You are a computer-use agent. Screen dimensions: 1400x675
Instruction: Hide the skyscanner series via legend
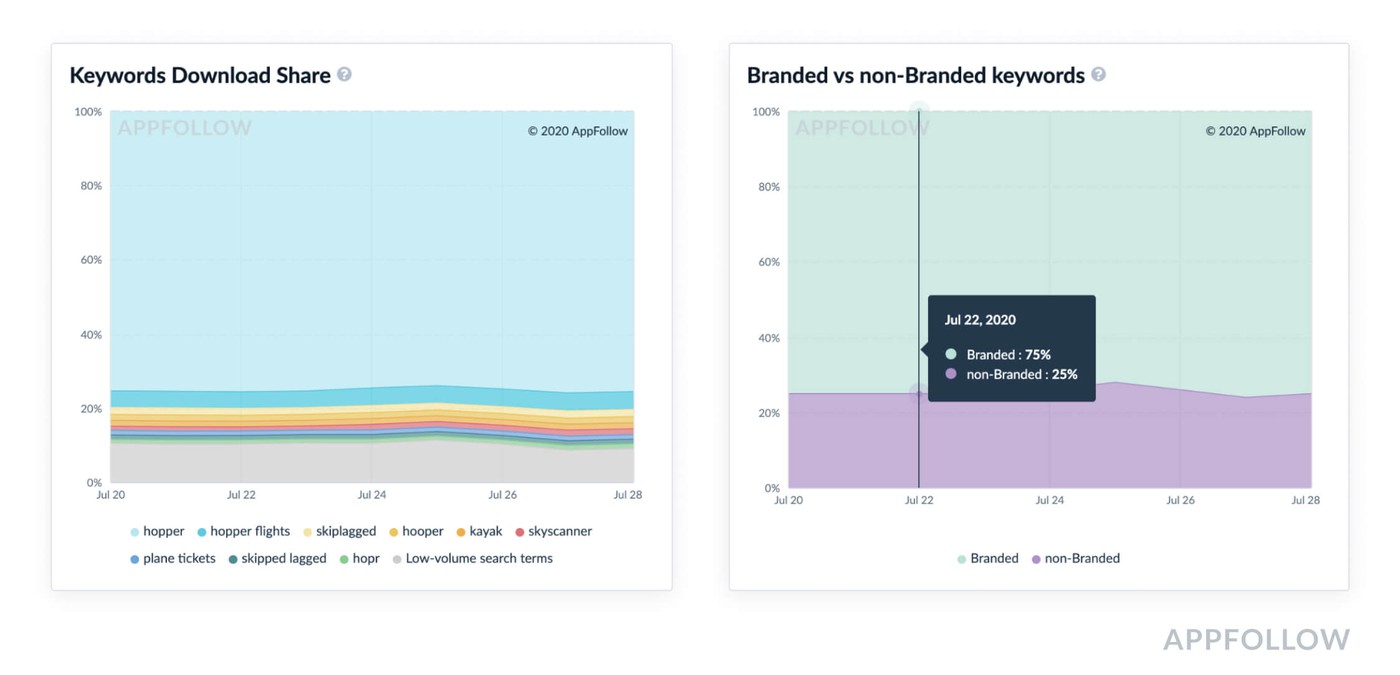[x=553, y=532]
